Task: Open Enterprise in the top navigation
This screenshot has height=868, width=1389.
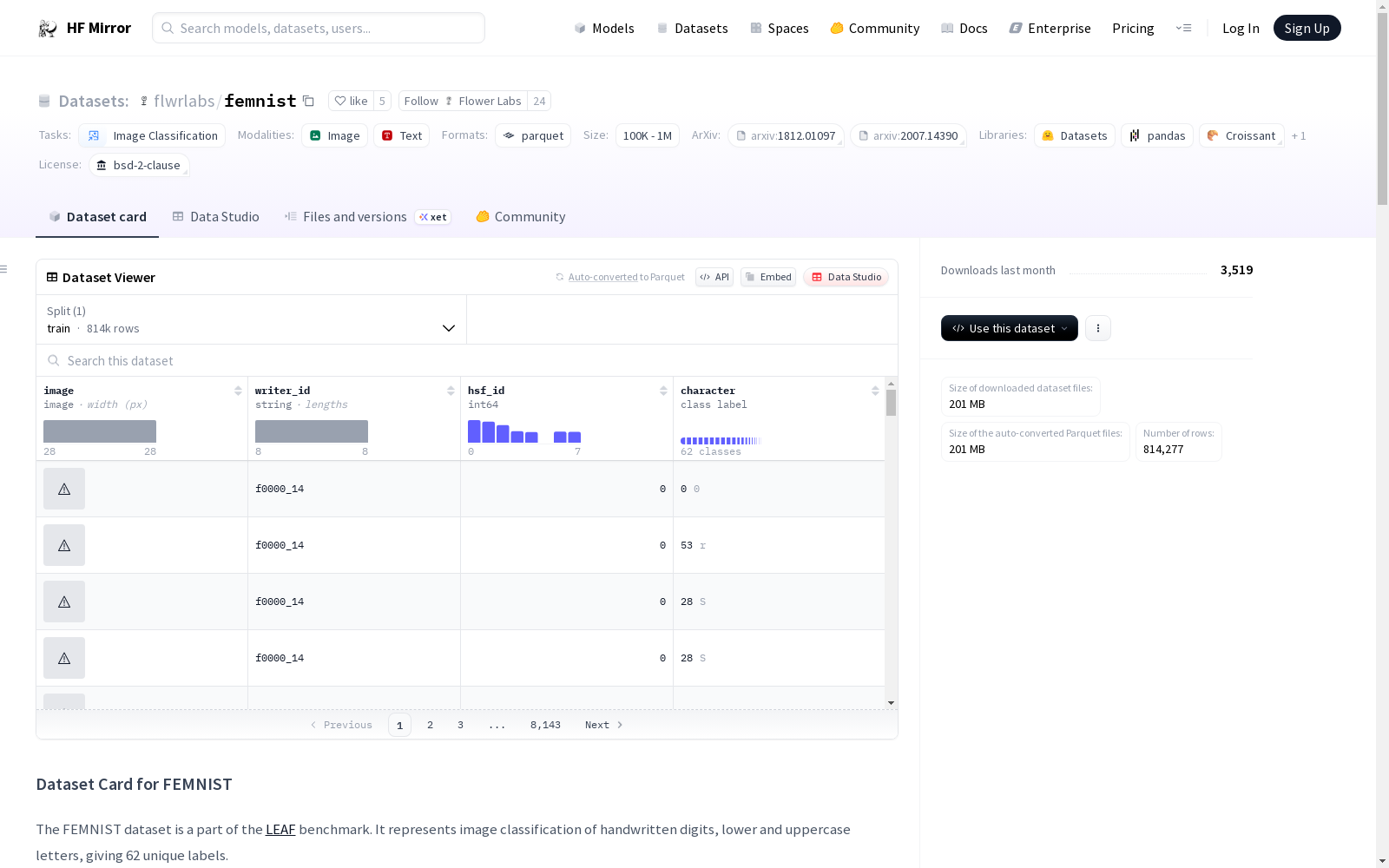Action: pyautogui.click(x=1050, y=28)
